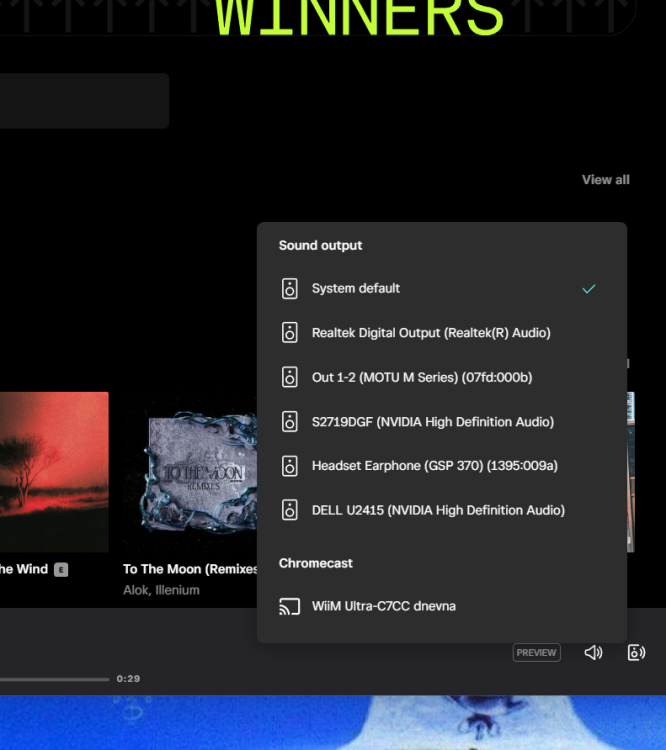Cast to WiiM Ultra-C7CC dnevna
The image size is (666, 750).
tap(383, 606)
